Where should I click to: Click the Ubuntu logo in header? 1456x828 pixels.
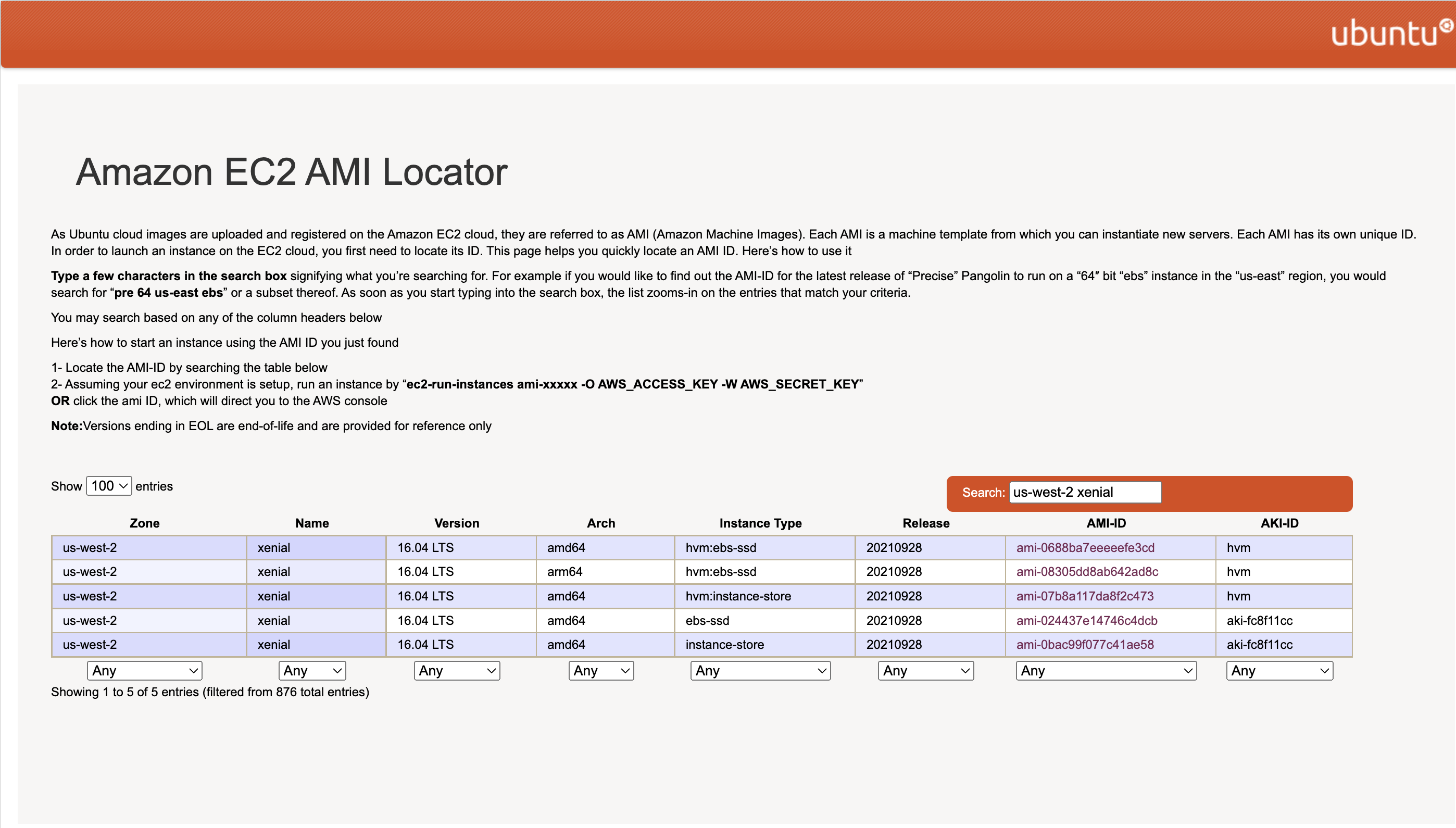click(x=1392, y=32)
